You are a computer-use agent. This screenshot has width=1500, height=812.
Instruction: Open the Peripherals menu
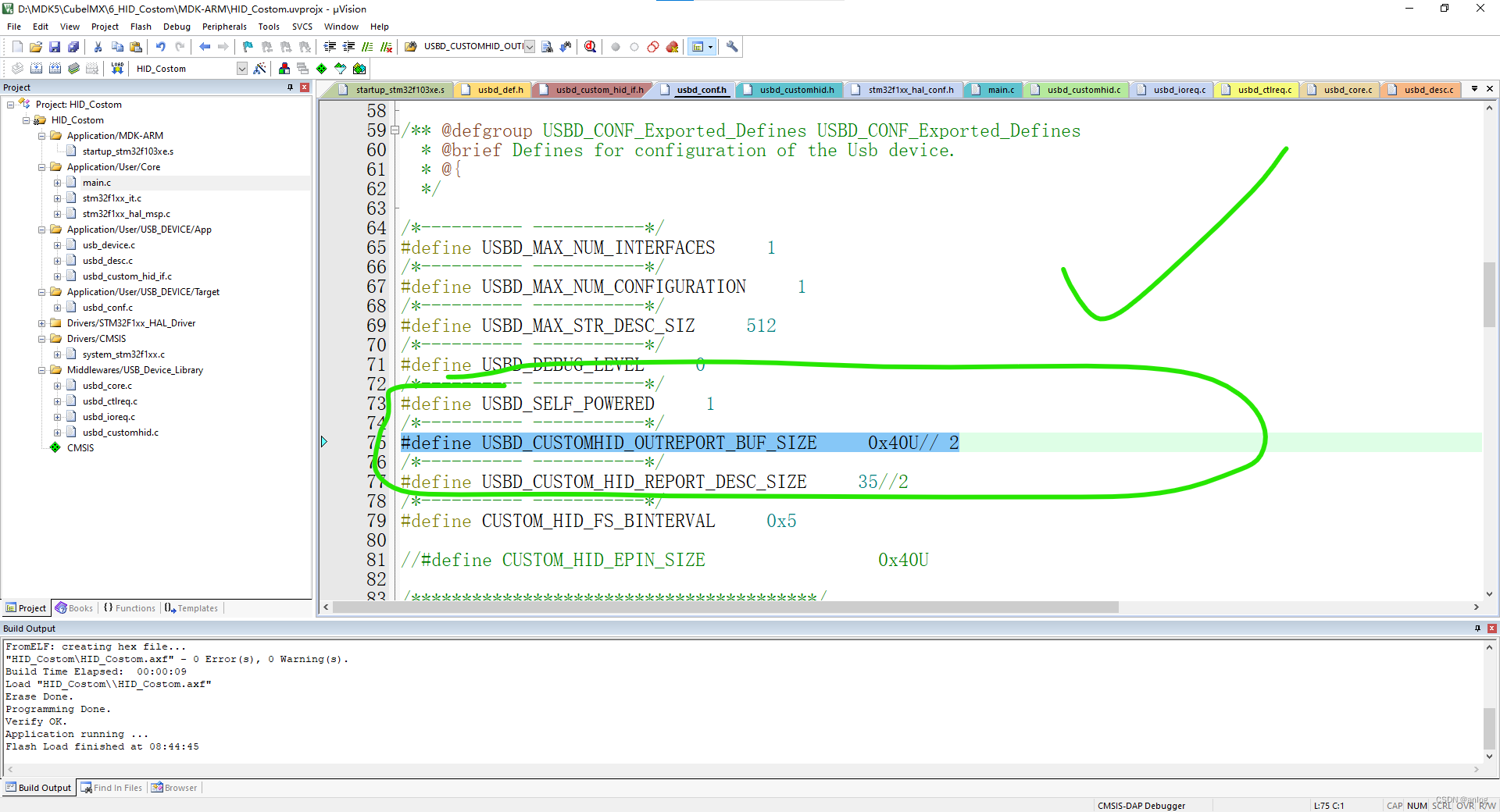click(224, 26)
